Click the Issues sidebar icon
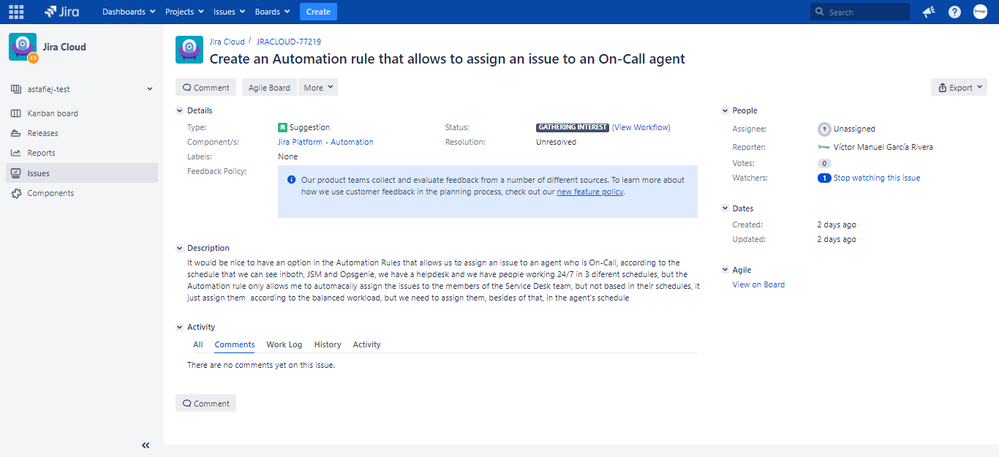999x457 pixels. point(16,173)
